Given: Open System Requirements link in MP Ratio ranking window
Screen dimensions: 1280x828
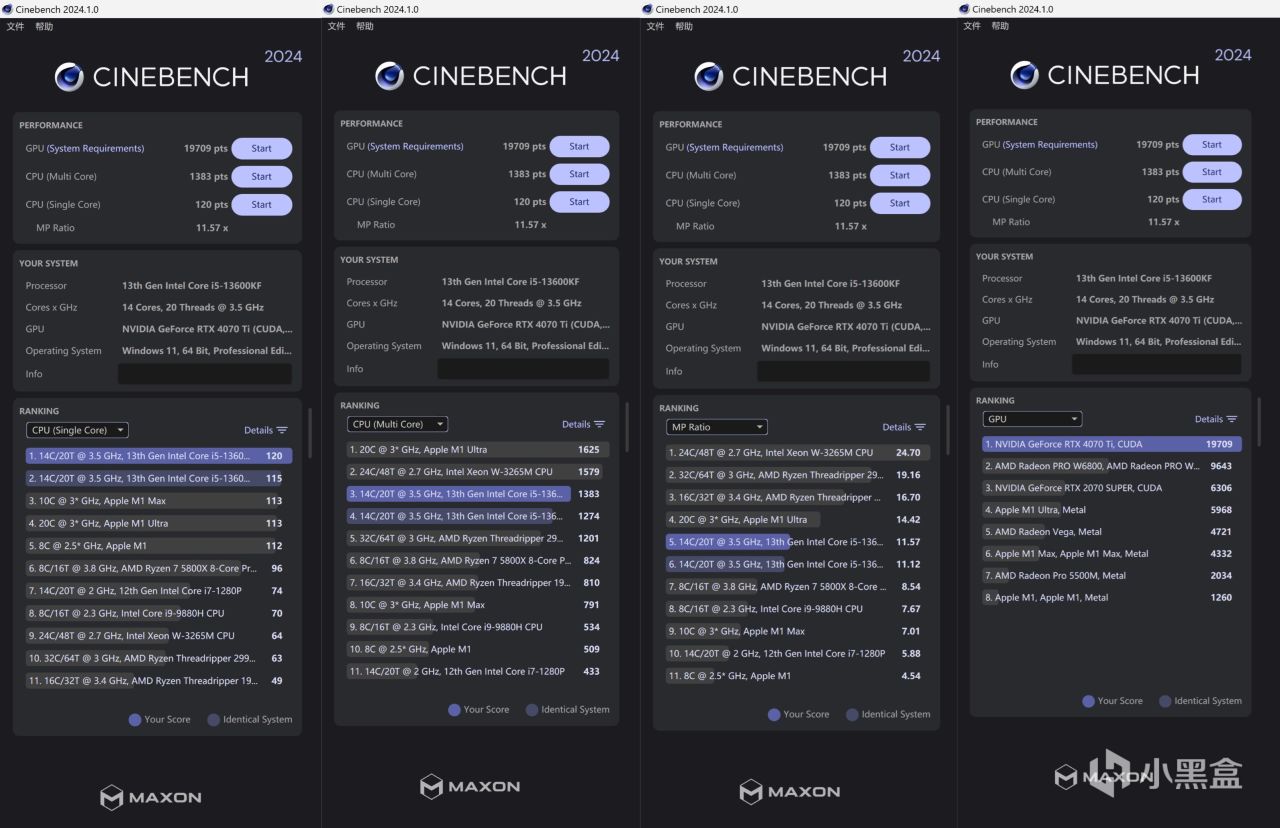Looking at the screenshot, I should (735, 148).
